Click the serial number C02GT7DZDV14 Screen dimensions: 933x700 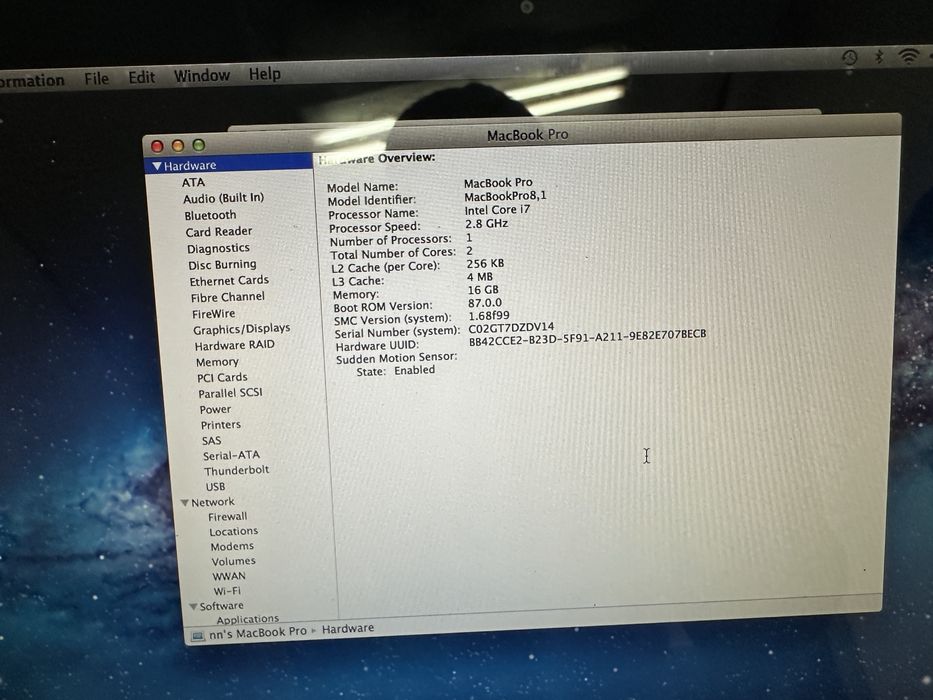point(511,328)
